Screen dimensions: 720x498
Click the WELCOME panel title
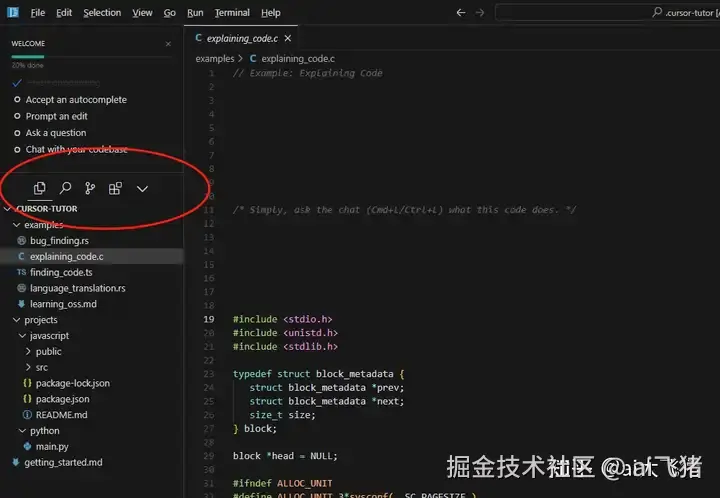[x=28, y=44]
